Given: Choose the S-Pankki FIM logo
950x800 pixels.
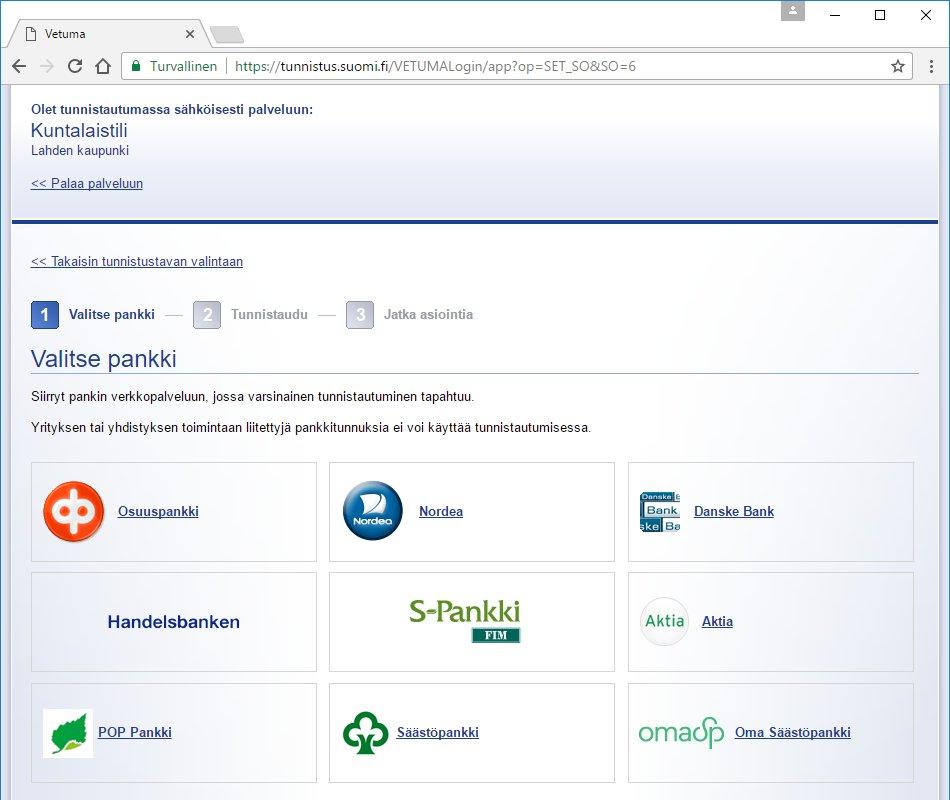Looking at the screenshot, I should pyautogui.click(x=465, y=620).
